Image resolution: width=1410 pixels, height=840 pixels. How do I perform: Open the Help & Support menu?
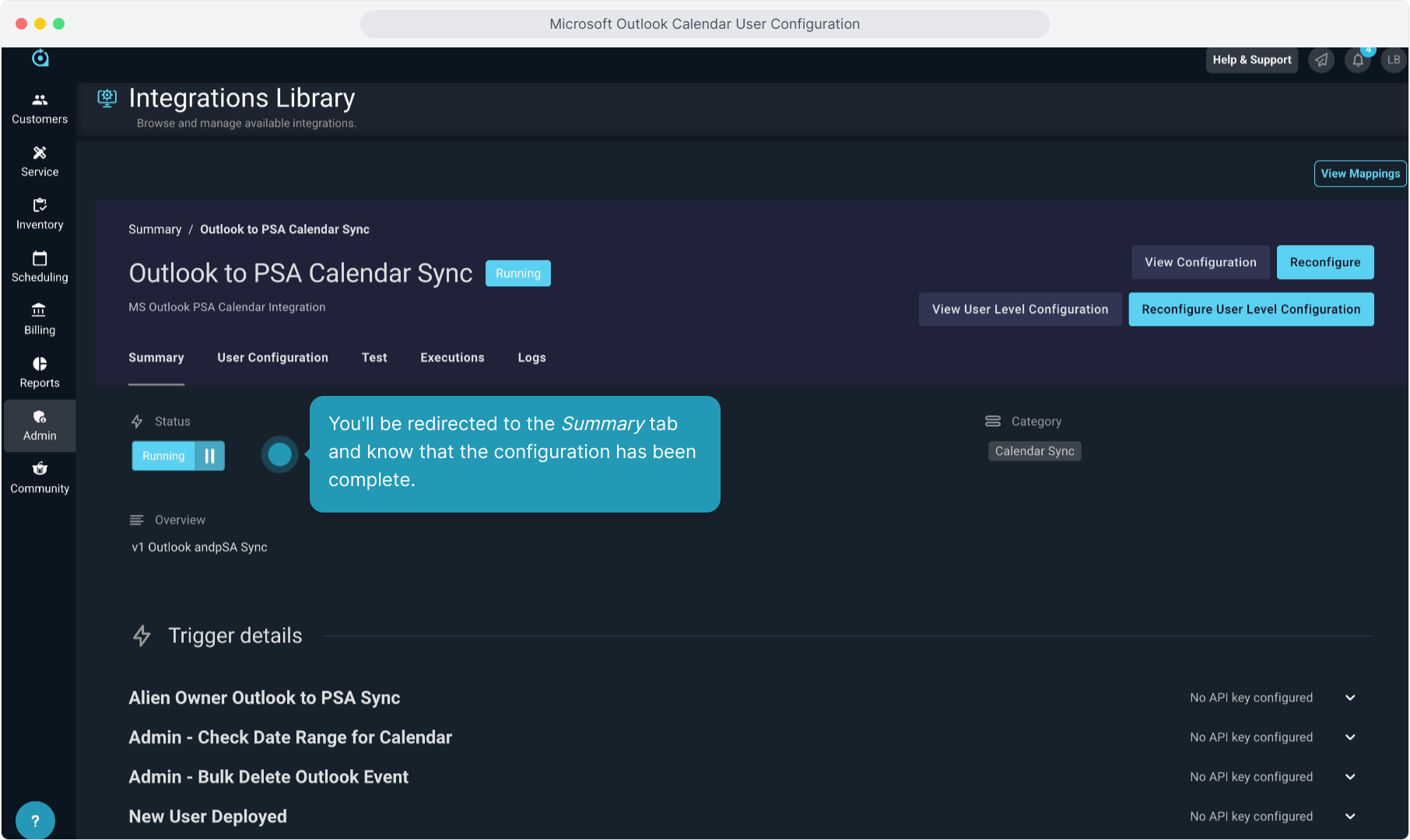click(x=1251, y=60)
